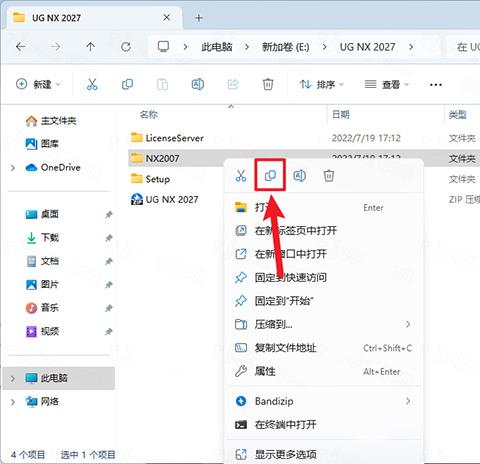The width and height of the screenshot is (480, 464).
Task: Go back with the left arrow
Action: pos(21,47)
